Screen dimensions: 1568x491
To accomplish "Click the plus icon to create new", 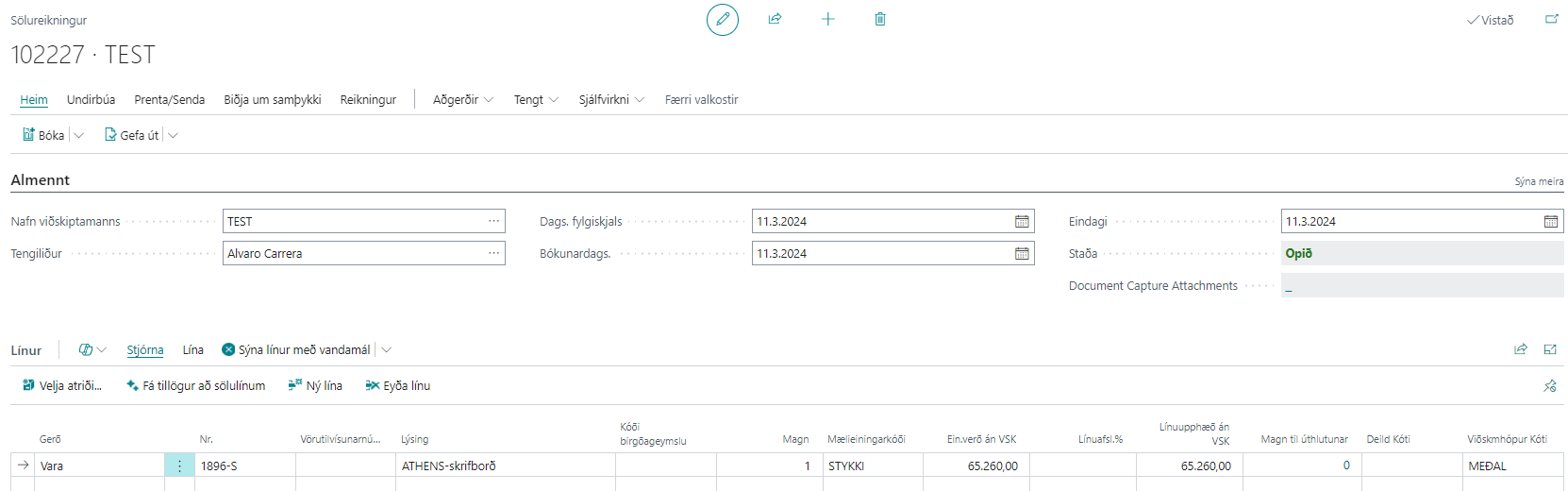I will 827,19.
